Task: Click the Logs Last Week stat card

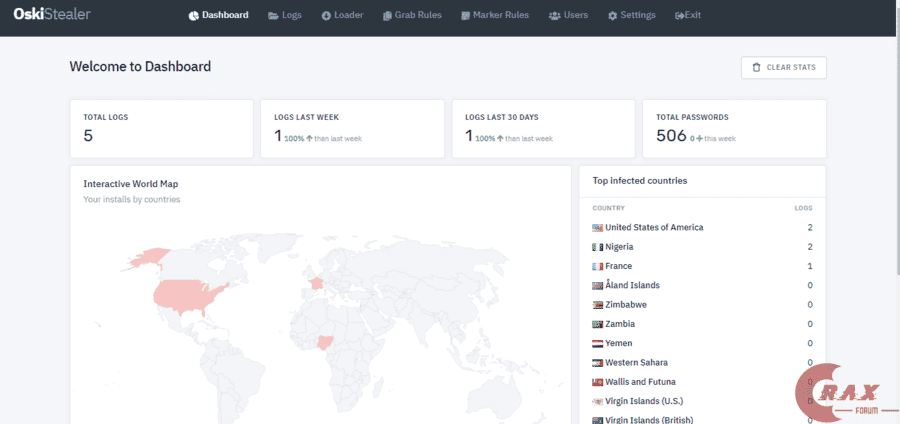Action: tap(352, 128)
